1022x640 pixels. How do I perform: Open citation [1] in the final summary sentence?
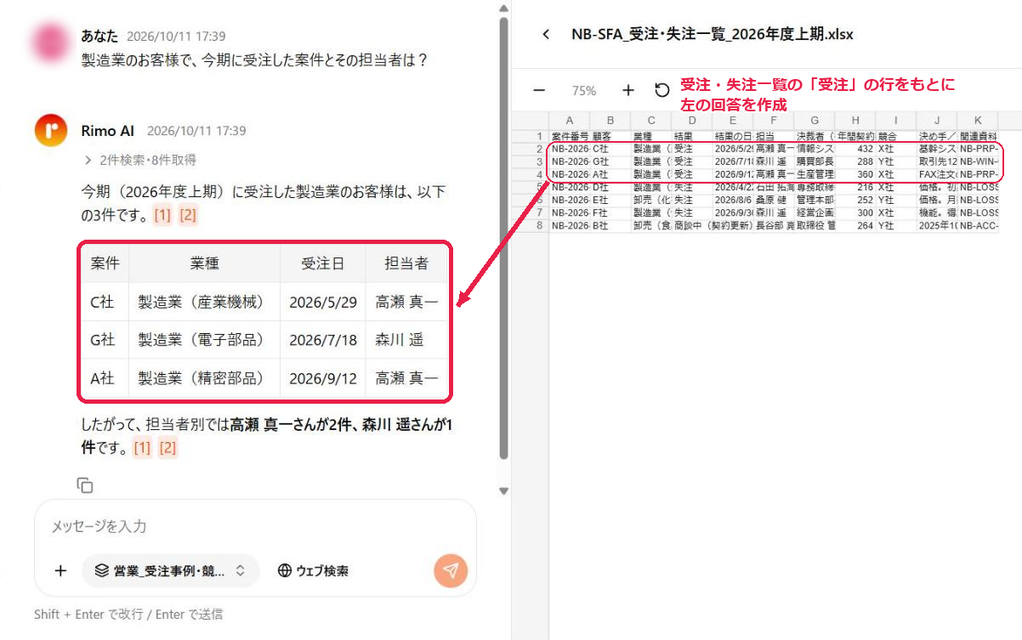click(x=142, y=448)
